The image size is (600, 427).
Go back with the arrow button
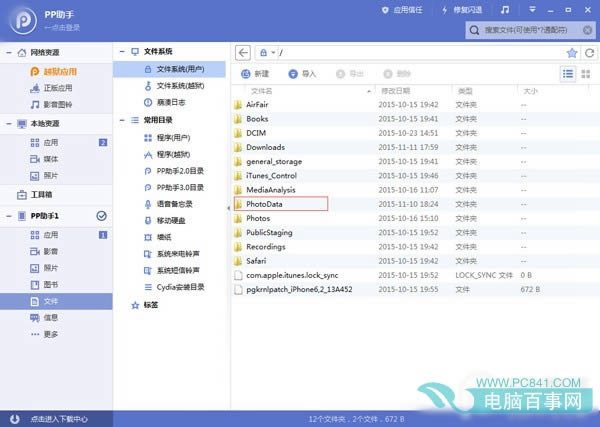pos(243,52)
